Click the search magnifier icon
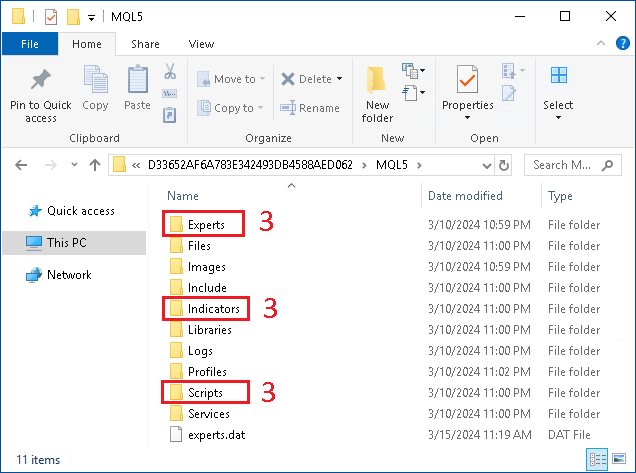The image size is (636, 473). click(608, 165)
